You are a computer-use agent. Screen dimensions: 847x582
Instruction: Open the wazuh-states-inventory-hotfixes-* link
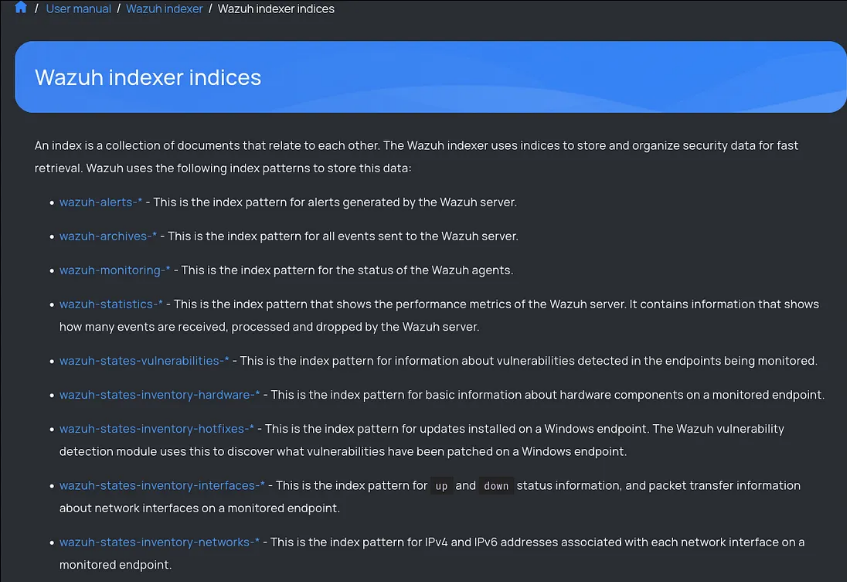(156, 429)
